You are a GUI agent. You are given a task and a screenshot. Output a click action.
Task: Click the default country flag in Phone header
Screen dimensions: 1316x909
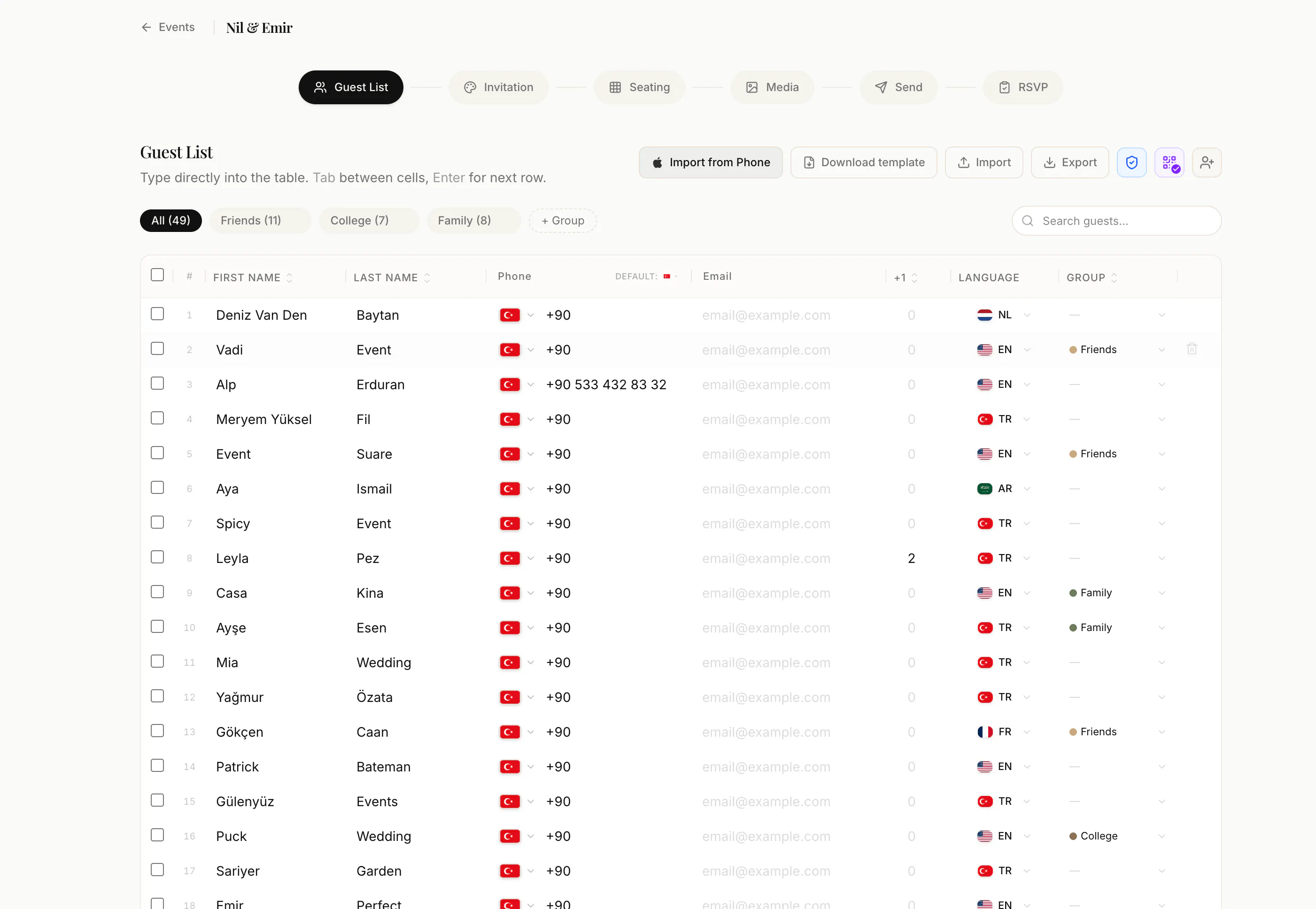point(666,276)
